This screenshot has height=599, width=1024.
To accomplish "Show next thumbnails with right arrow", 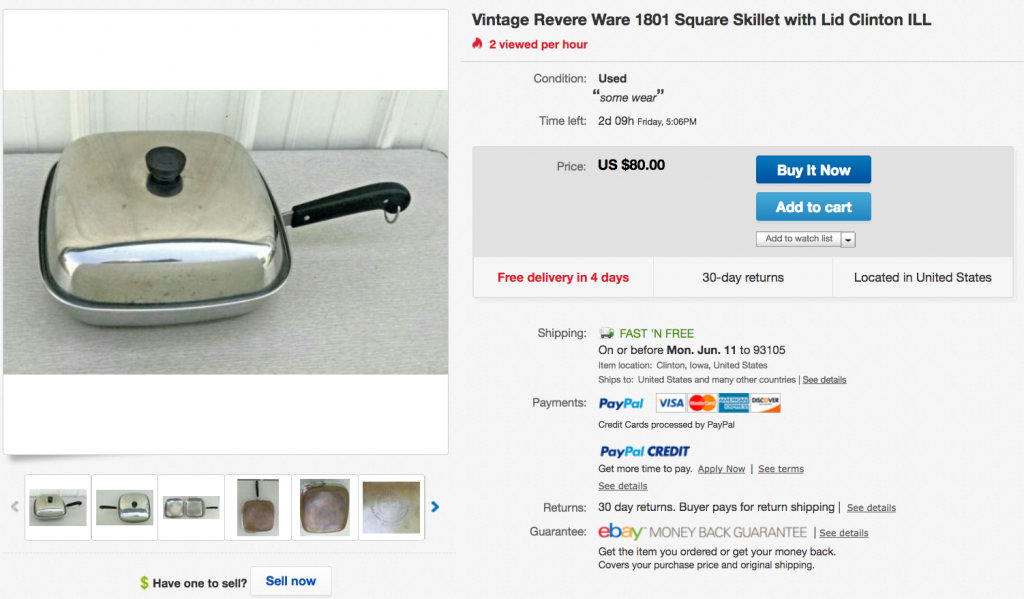I will coord(435,507).
